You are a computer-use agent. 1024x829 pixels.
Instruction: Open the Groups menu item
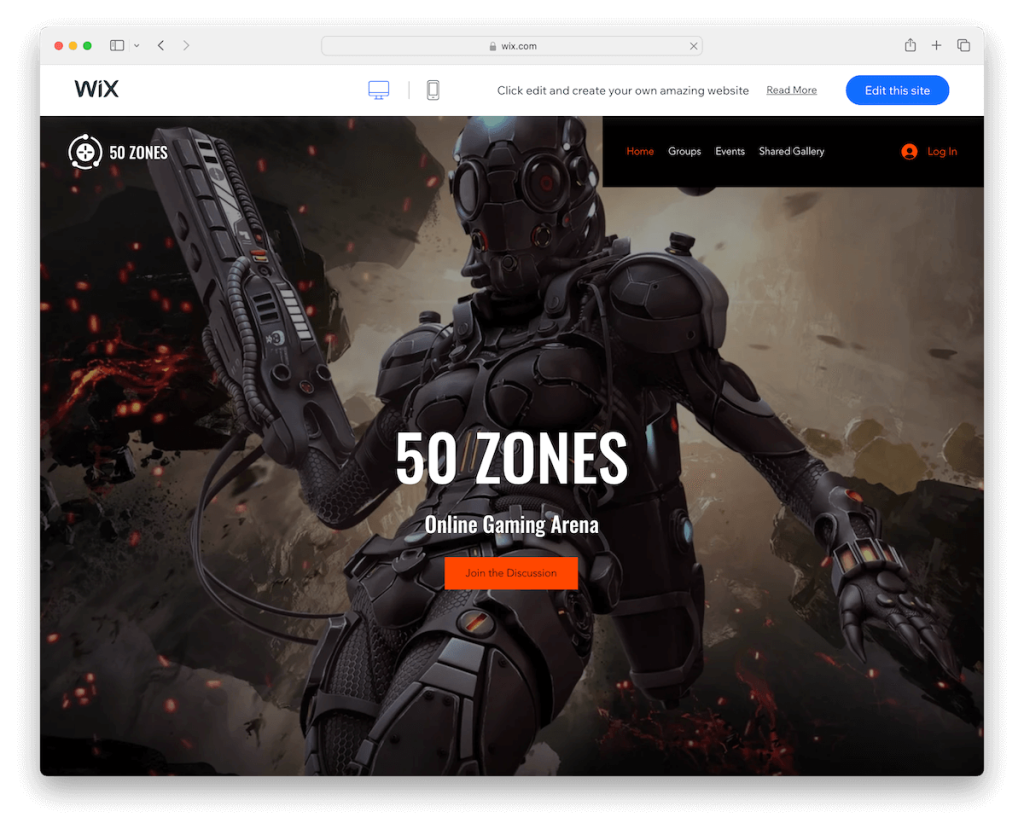tap(684, 151)
